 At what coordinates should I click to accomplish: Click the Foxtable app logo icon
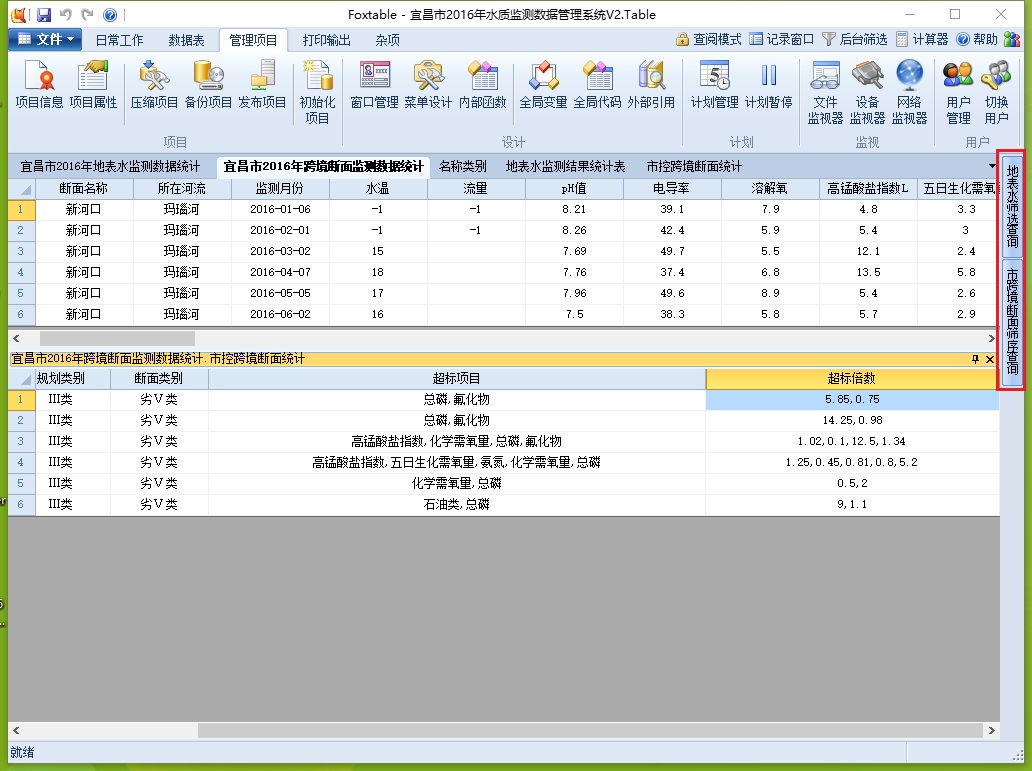point(20,14)
